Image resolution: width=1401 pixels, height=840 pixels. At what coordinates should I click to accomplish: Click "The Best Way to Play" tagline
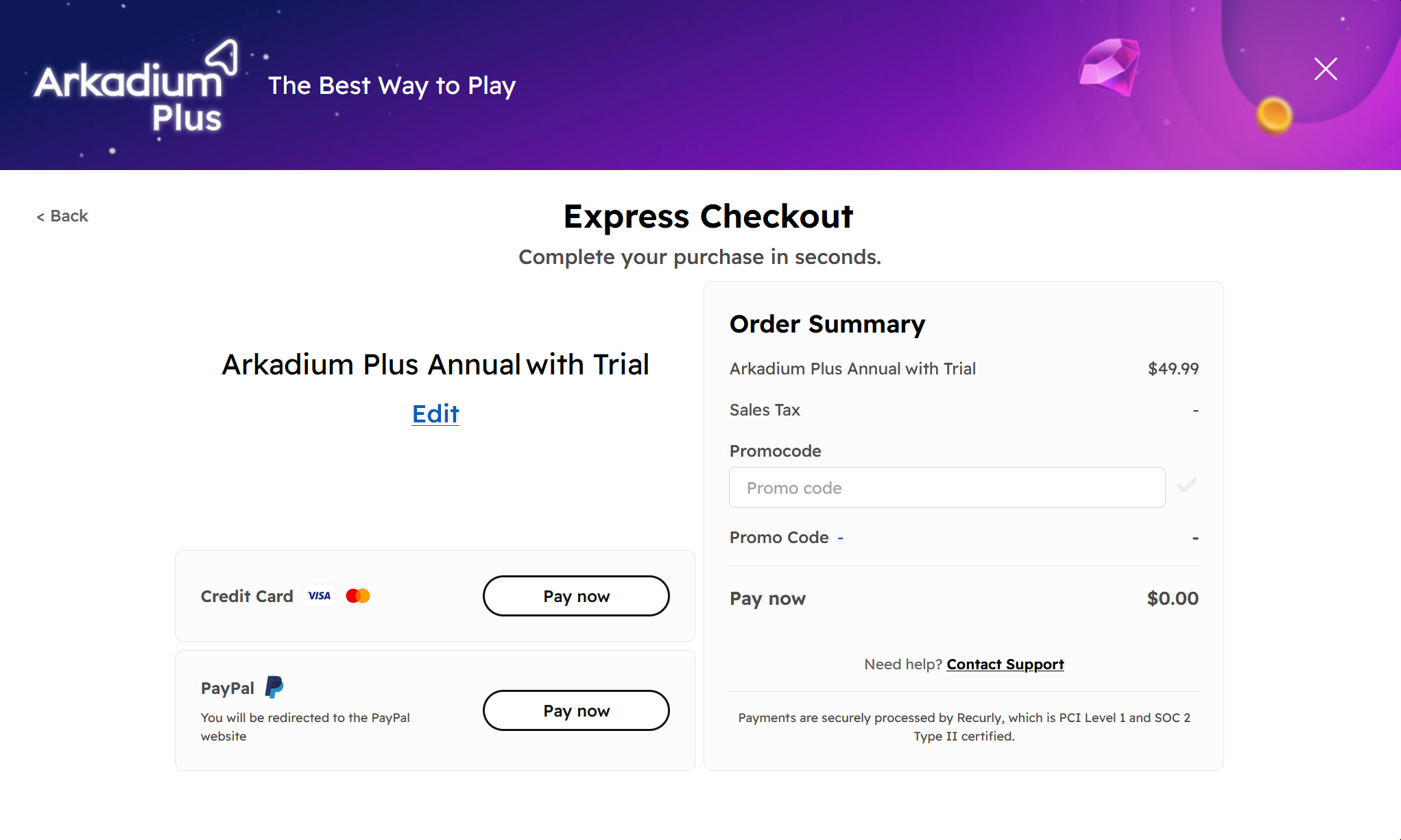[x=392, y=86]
